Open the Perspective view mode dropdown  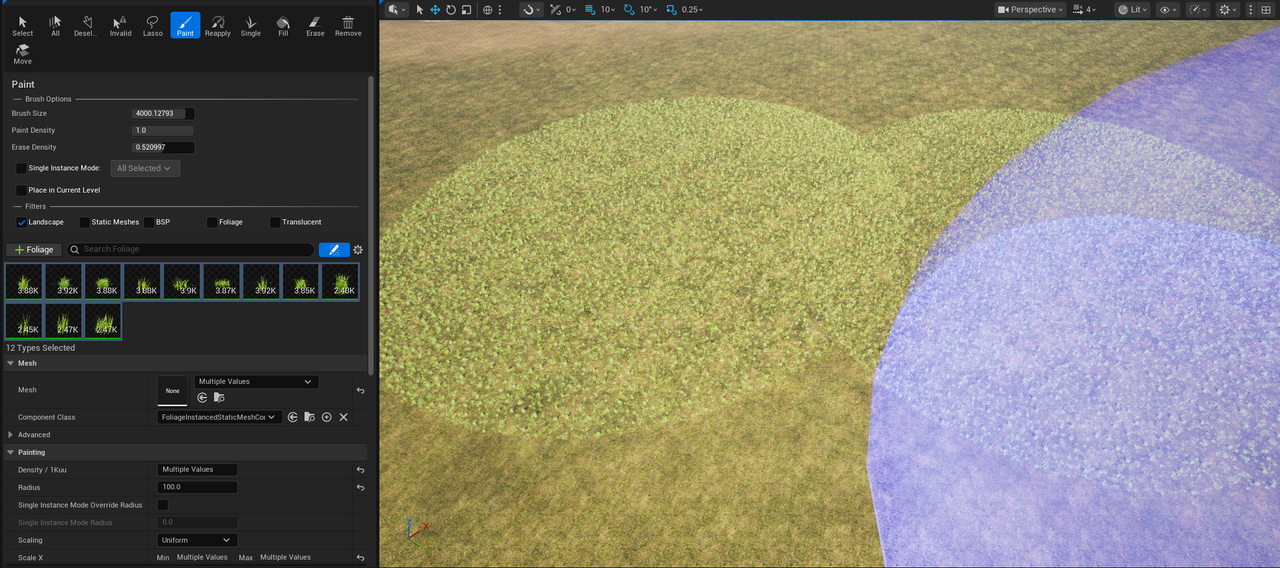(x=1030, y=9)
